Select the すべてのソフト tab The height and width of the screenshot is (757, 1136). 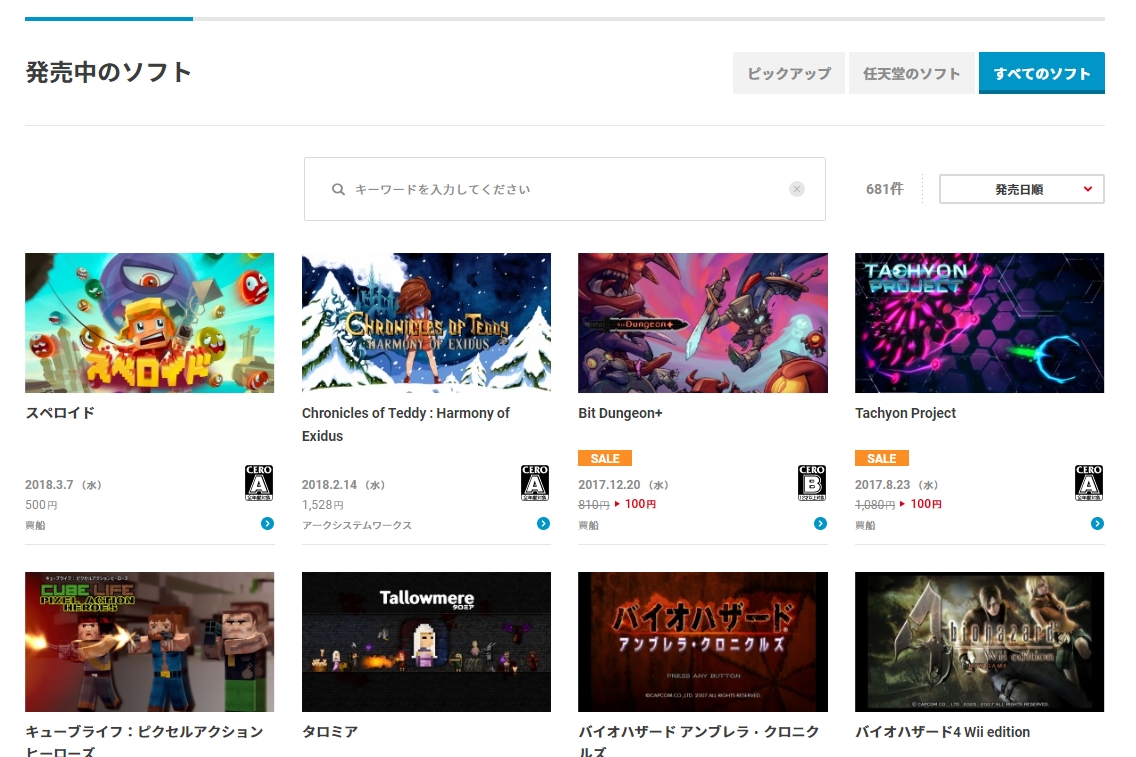tap(1041, 72)
